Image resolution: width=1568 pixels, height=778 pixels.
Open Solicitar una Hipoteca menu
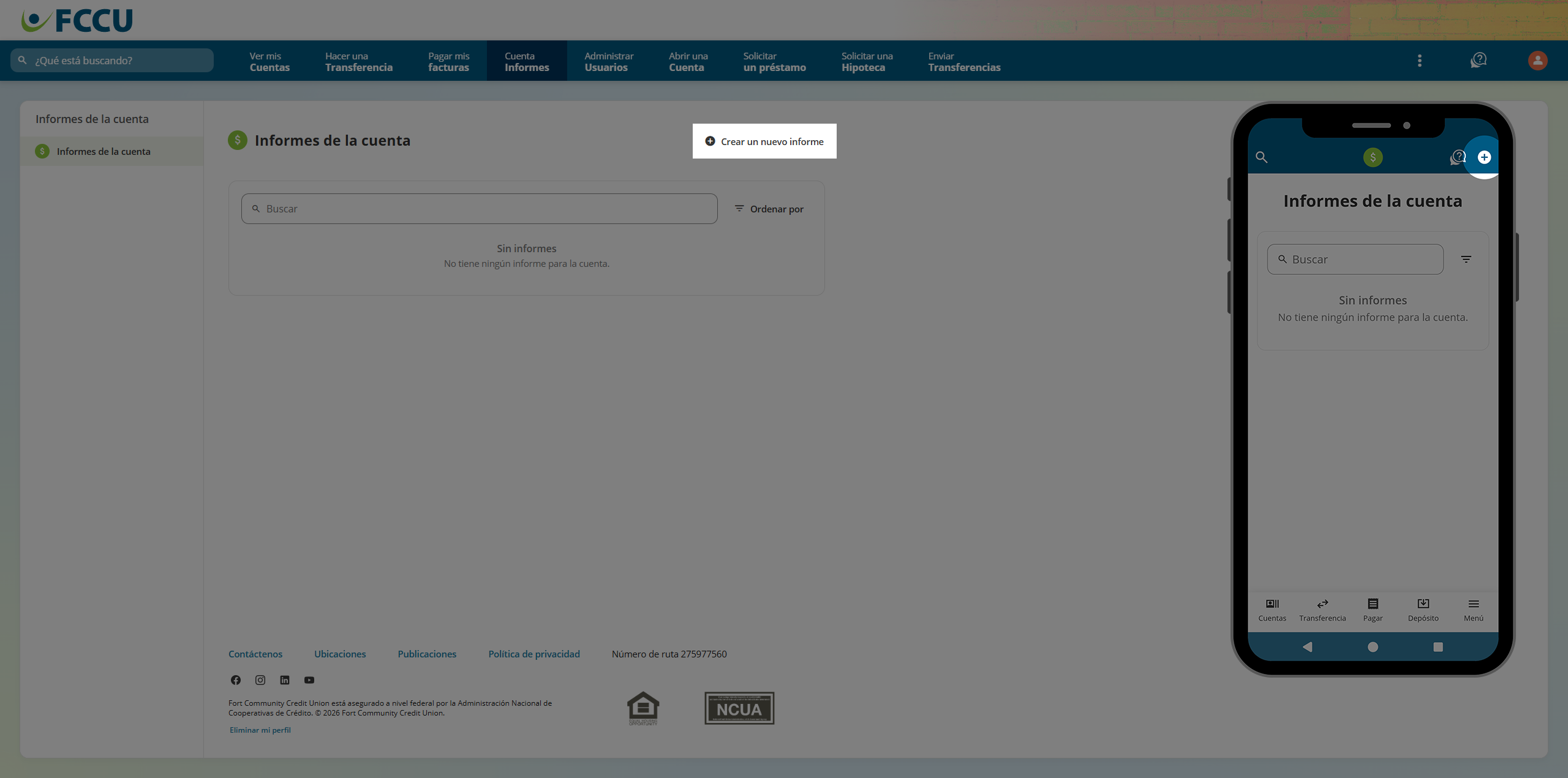867,61
